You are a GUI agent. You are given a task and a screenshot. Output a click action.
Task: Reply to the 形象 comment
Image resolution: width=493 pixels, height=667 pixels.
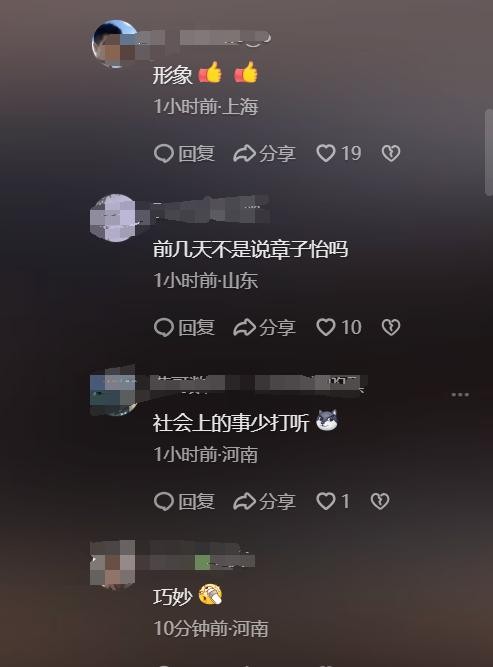click(x=184, y=153)
